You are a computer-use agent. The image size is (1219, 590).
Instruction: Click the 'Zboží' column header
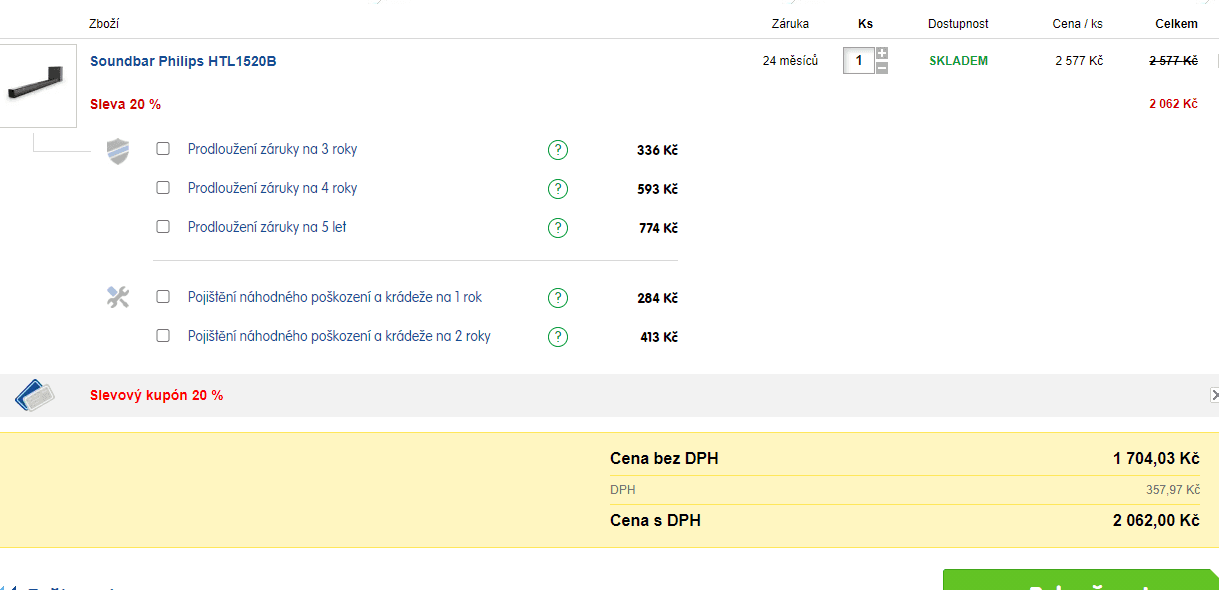104,24
